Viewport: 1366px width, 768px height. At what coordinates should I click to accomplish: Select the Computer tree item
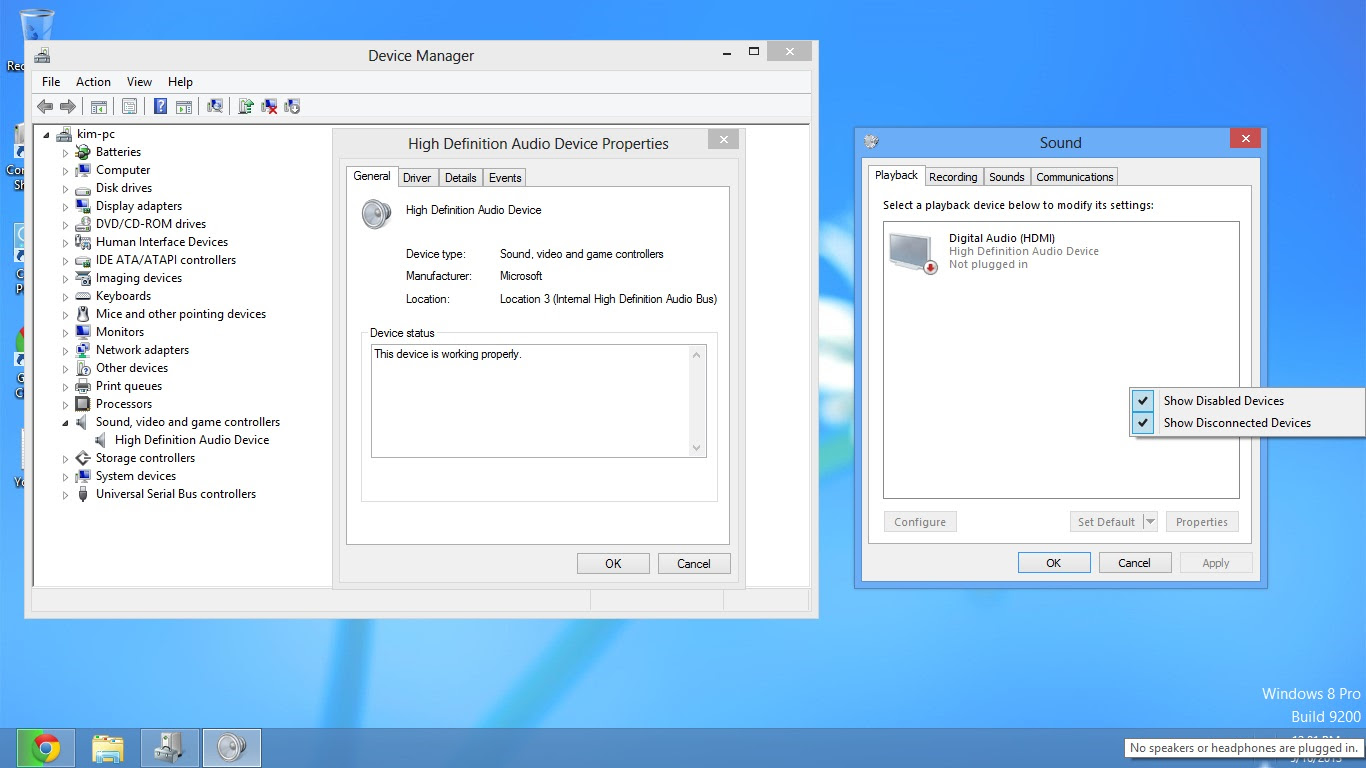click(x=123, y=170)
